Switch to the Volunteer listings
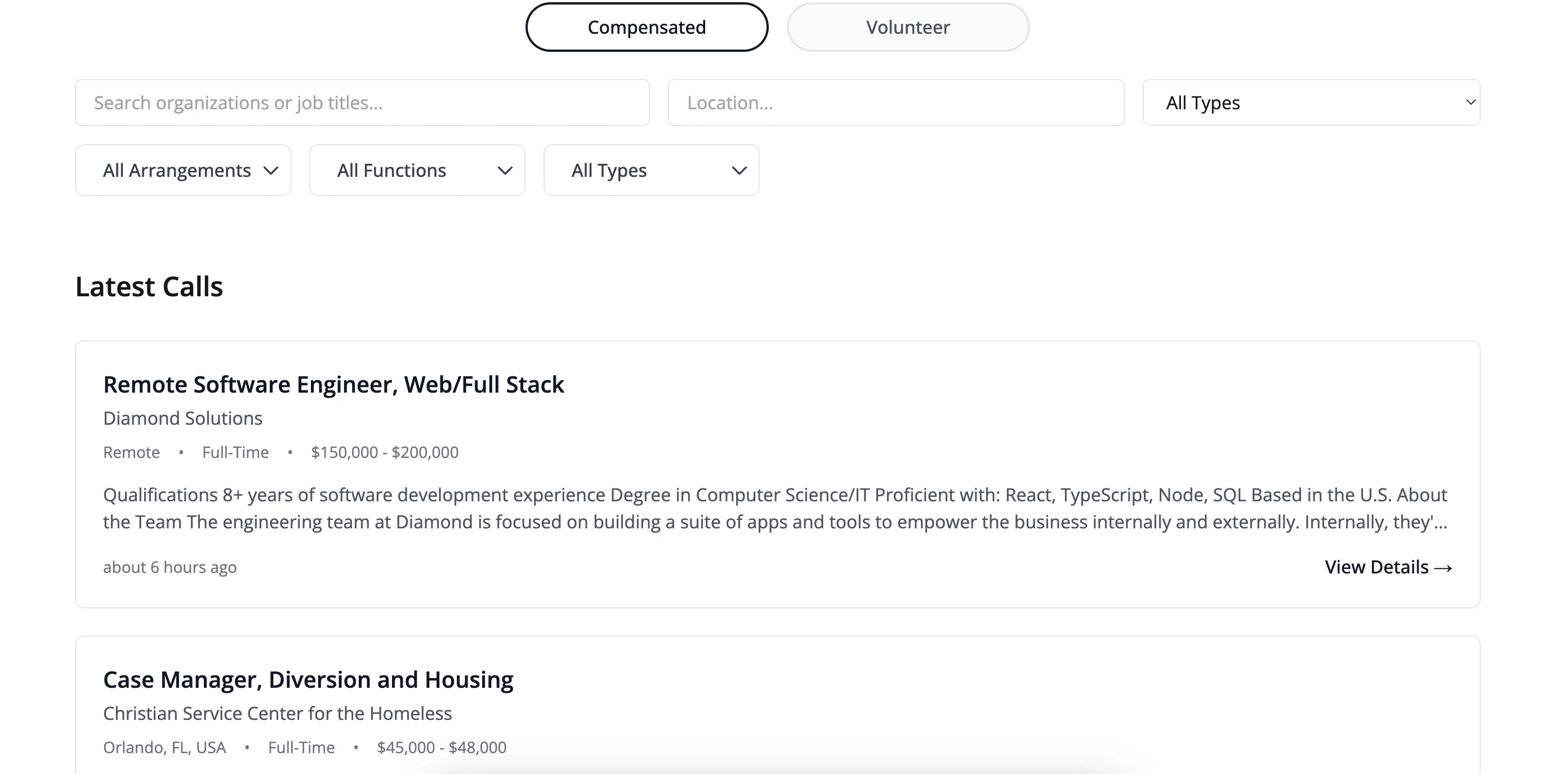This screenshot has height=774, width=1568. click(x=907, y=27)
